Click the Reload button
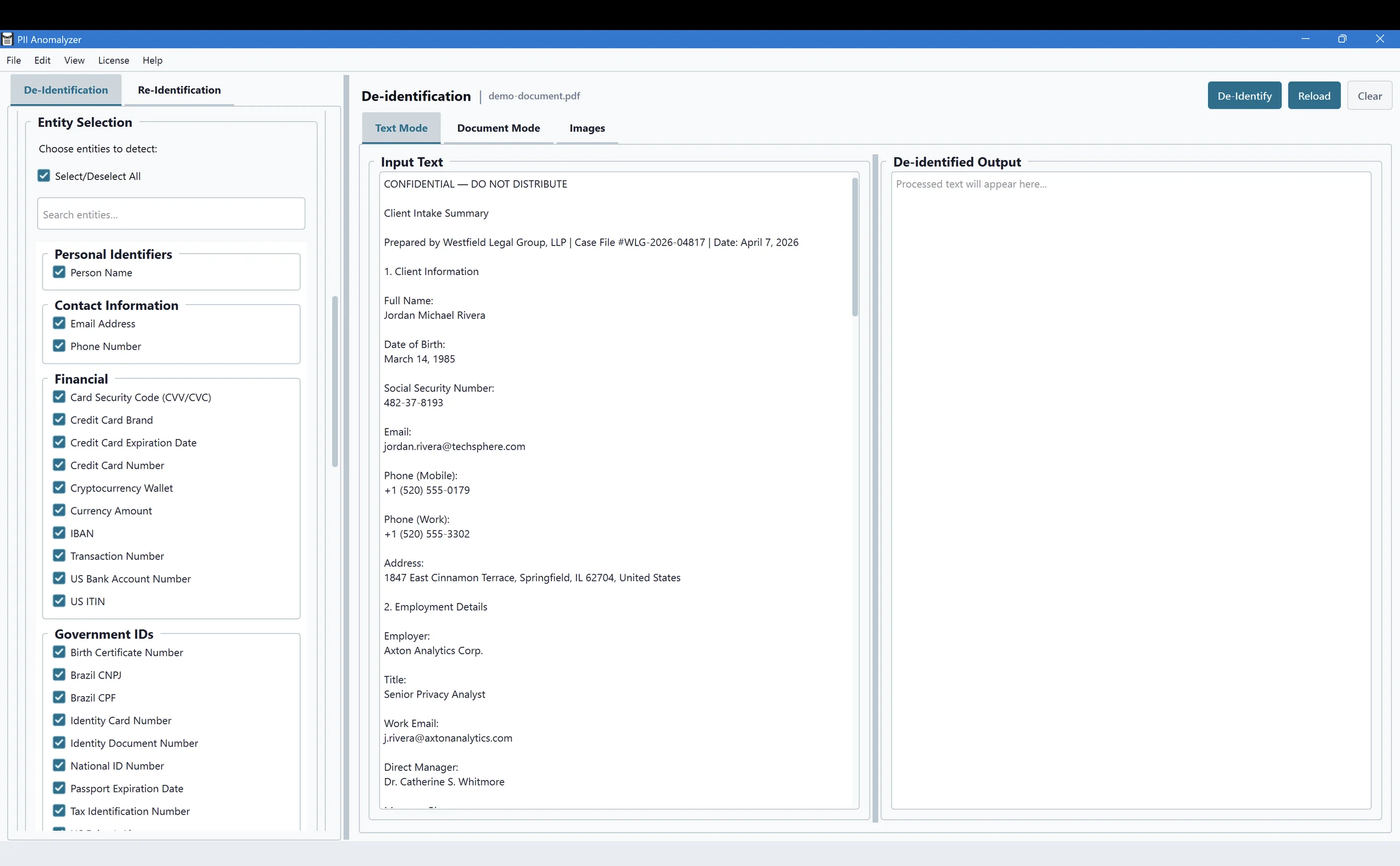 pos(1314,96)
